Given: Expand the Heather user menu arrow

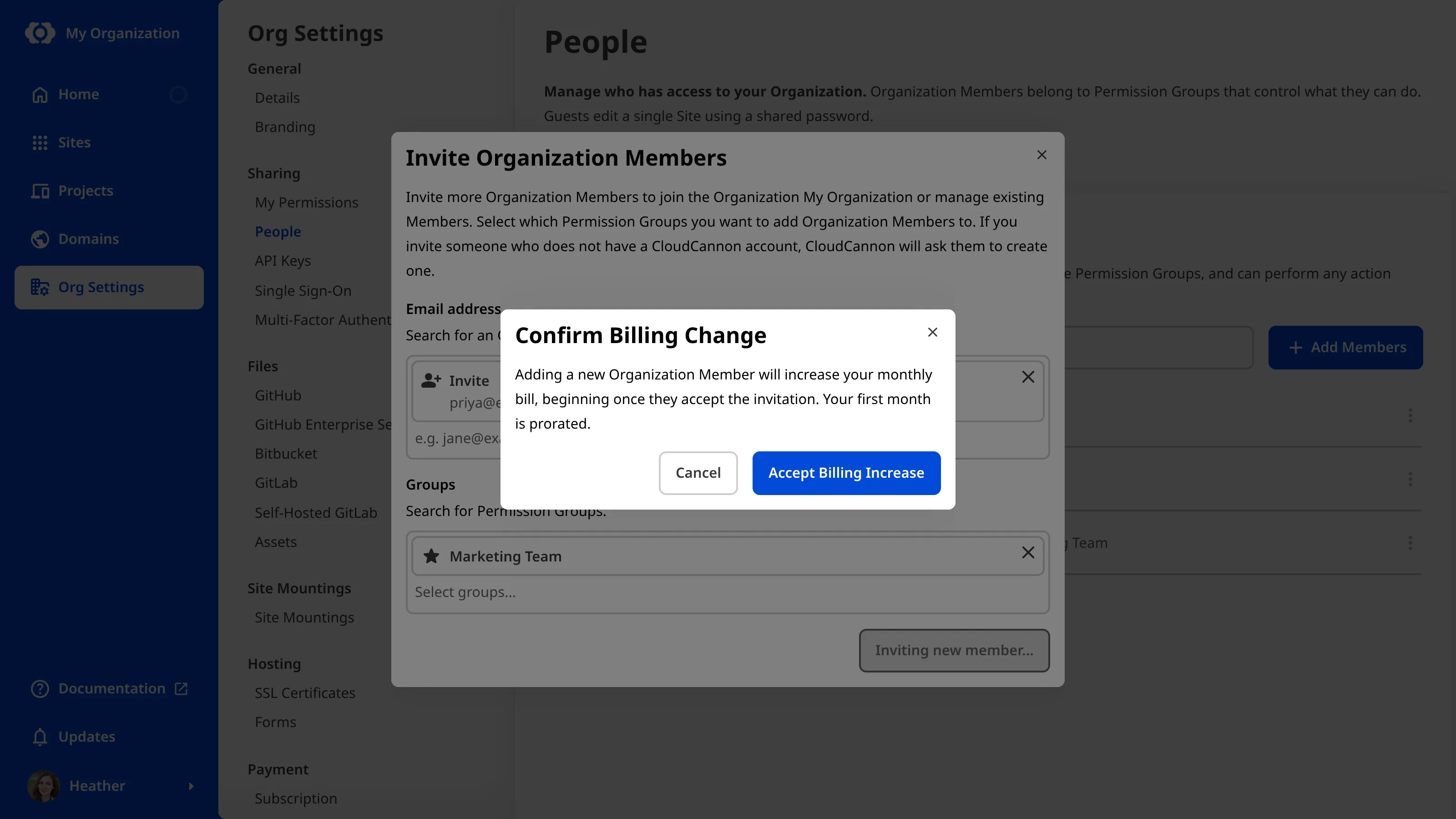Looking at the screenshot, I should tap(191, 786).
